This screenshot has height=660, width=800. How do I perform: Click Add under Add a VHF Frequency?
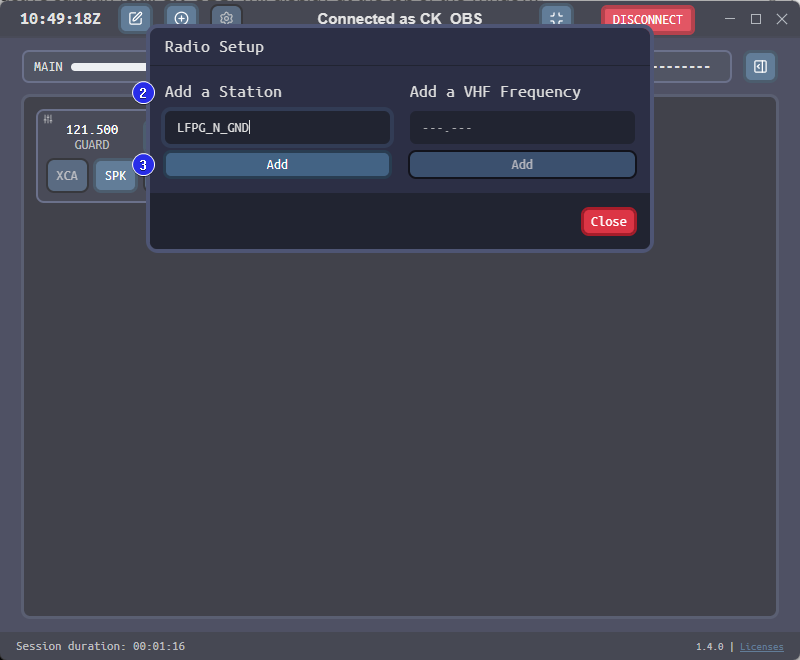[x=522, y=164]
